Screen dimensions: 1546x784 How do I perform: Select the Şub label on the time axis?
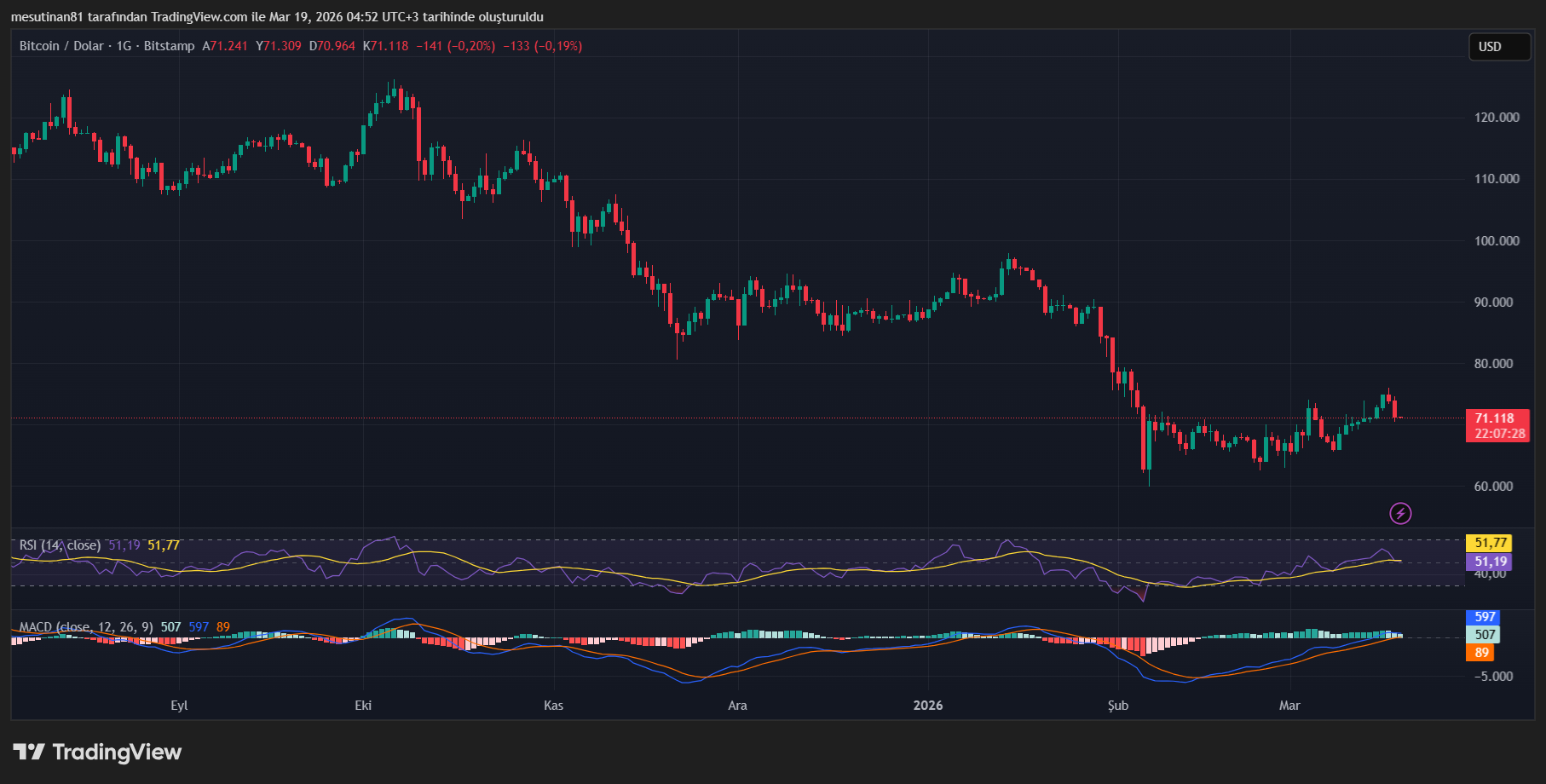[x=1117, y=706]
